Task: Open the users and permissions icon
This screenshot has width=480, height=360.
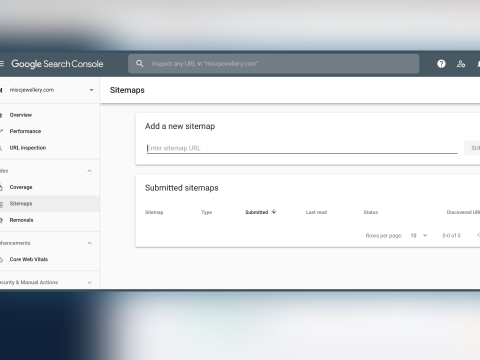Action: [461, 64]
